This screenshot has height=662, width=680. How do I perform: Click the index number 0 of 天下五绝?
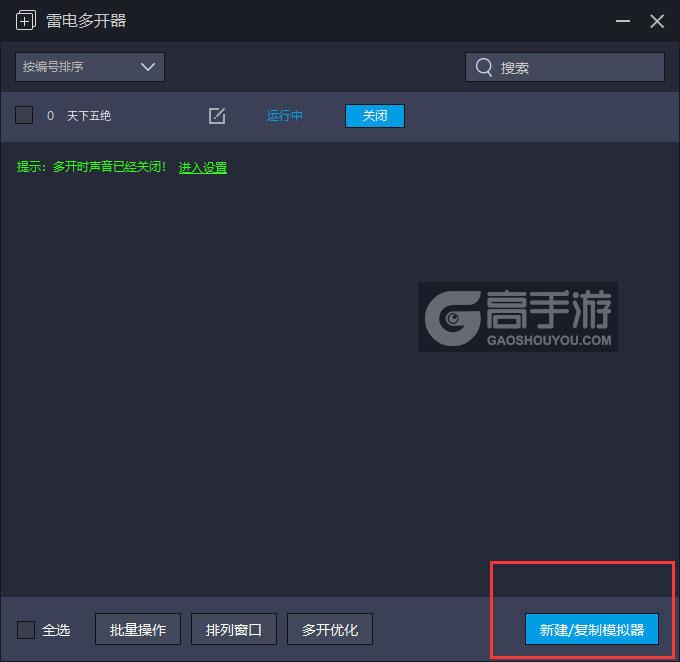[x=50, y=116]
